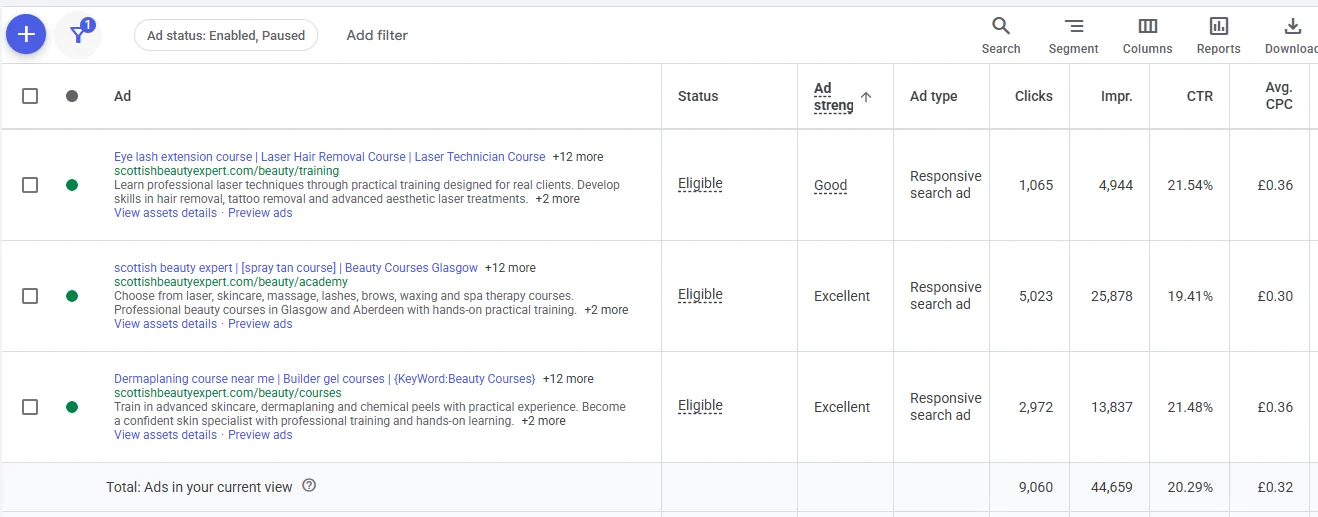Click Eligible status of scottish beauty expert ad
The image size is (1318, 517).
click(x=700, y=295)
